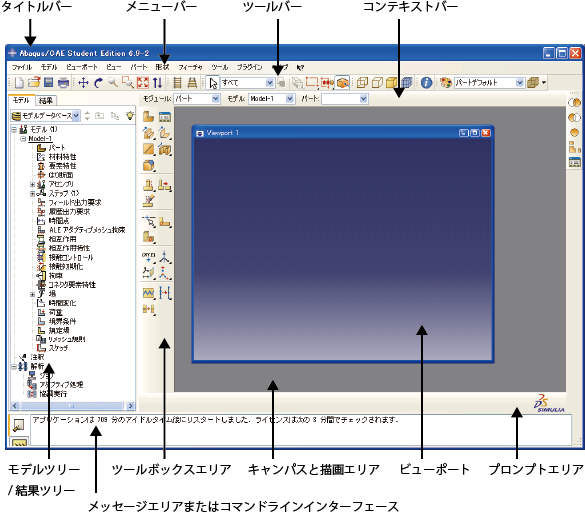The height and width of the screenshot is (516, 585).
Task: Click the yellow wave toolbox icon
Action: click(148, 293)
